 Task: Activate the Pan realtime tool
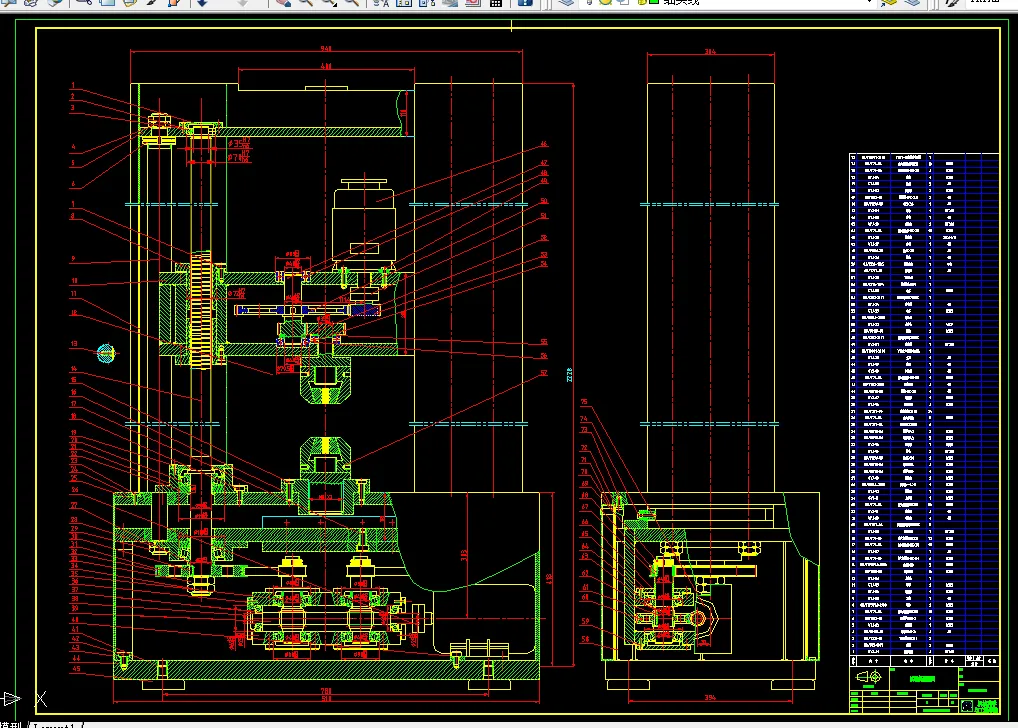pos(283,3)
